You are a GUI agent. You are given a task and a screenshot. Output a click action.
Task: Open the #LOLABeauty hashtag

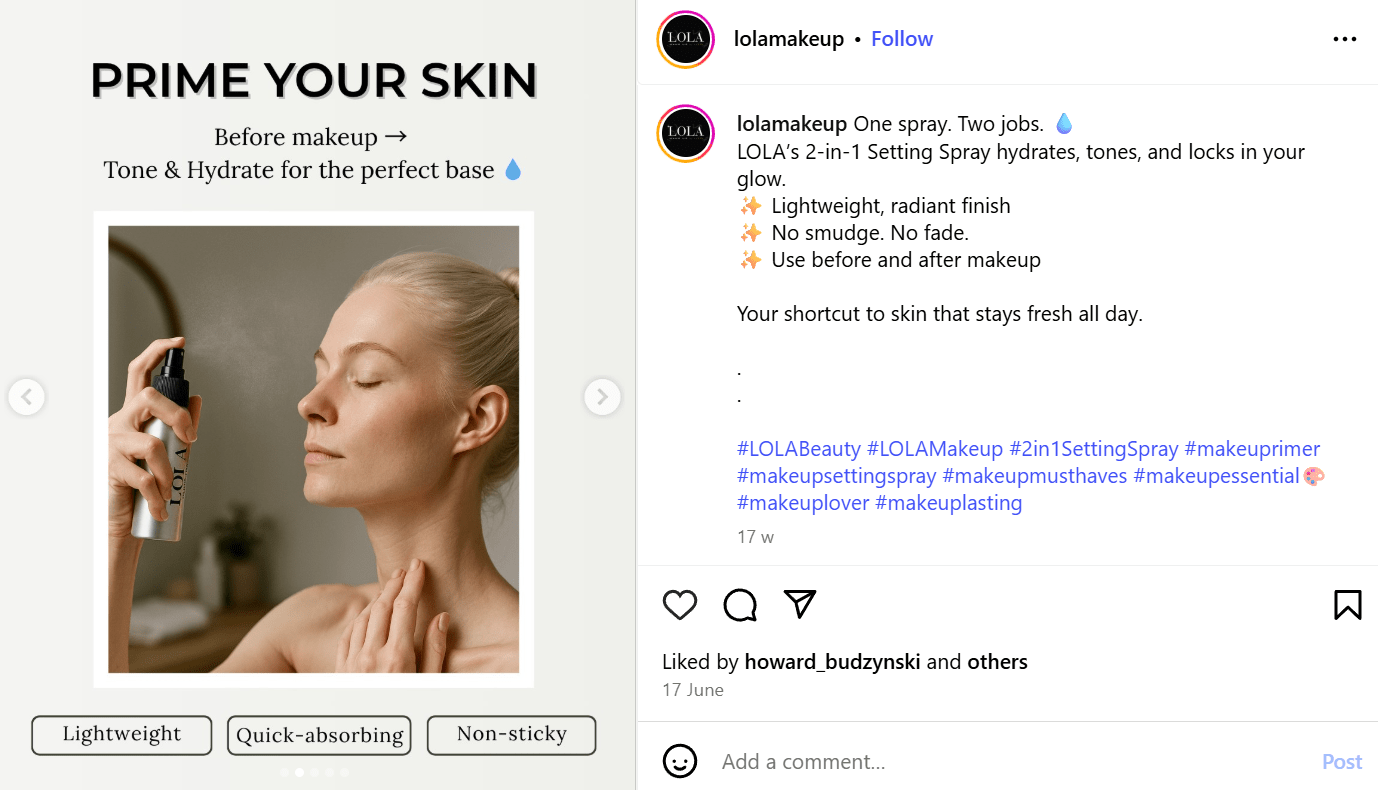tap(798, 449)
